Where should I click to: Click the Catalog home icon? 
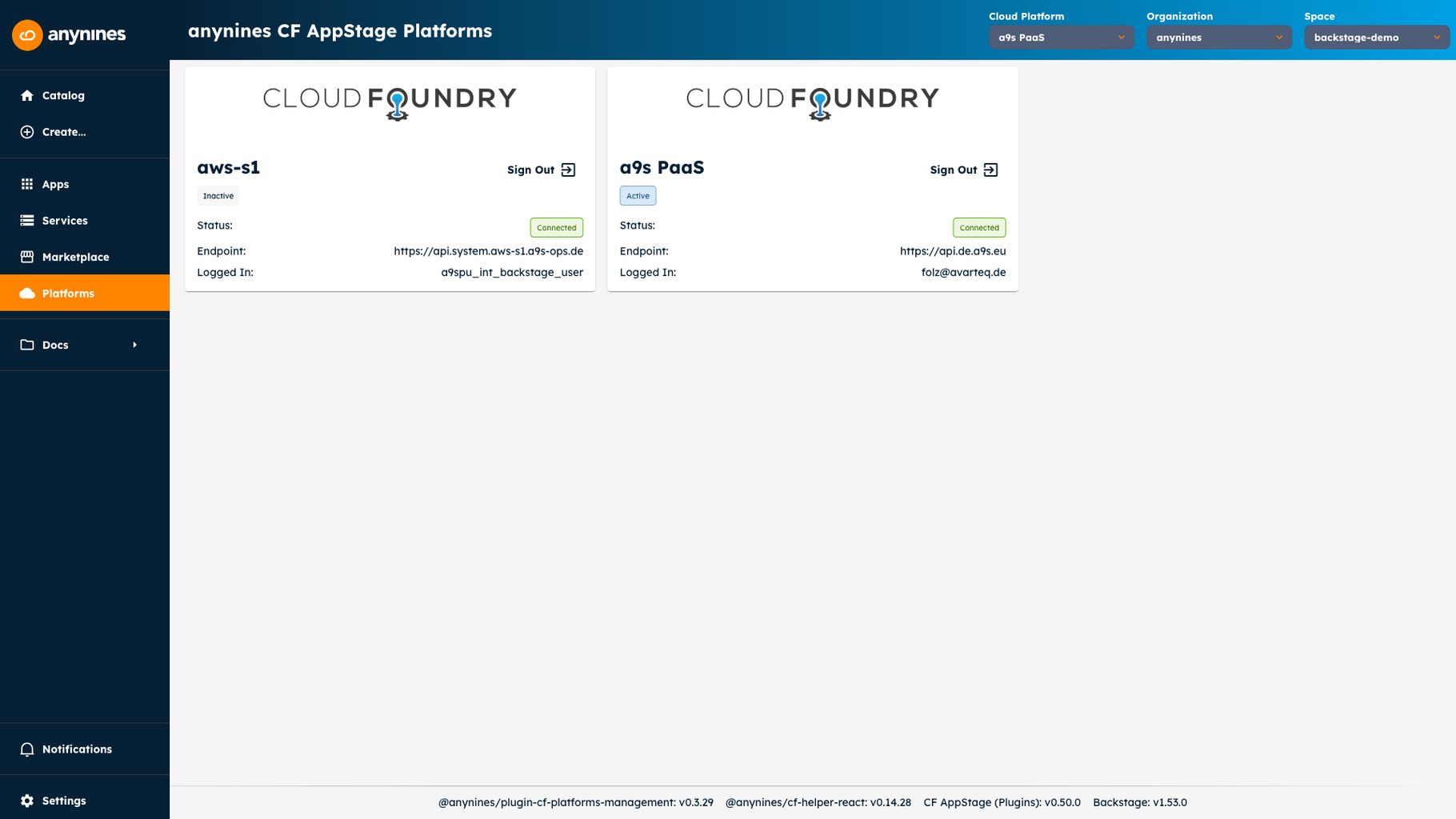tap(27, 95)
